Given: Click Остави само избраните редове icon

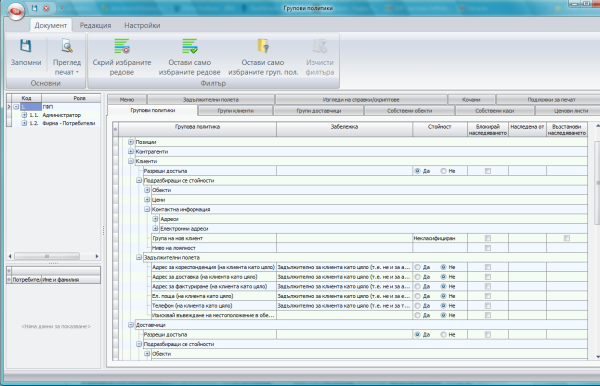Looking at the screenshot, I should [x=189, y=46].
